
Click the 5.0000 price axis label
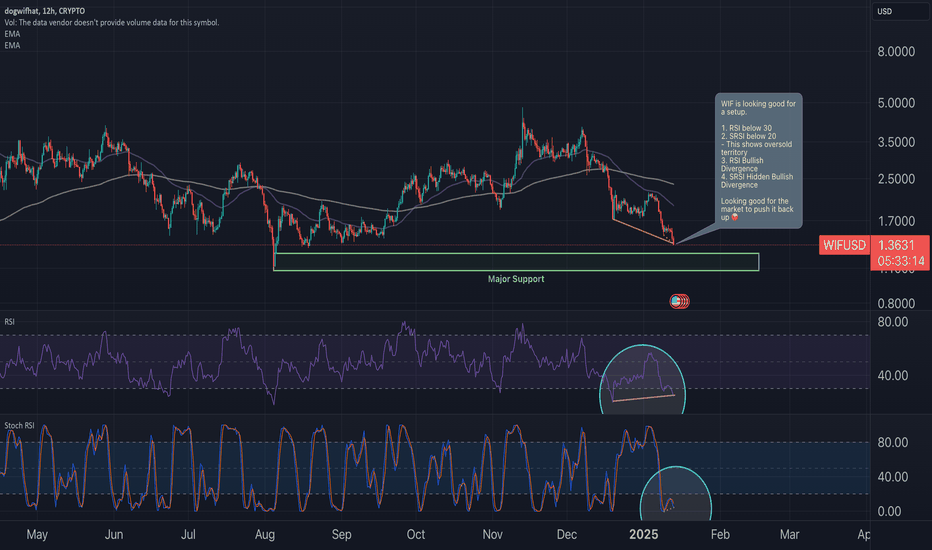896,103
